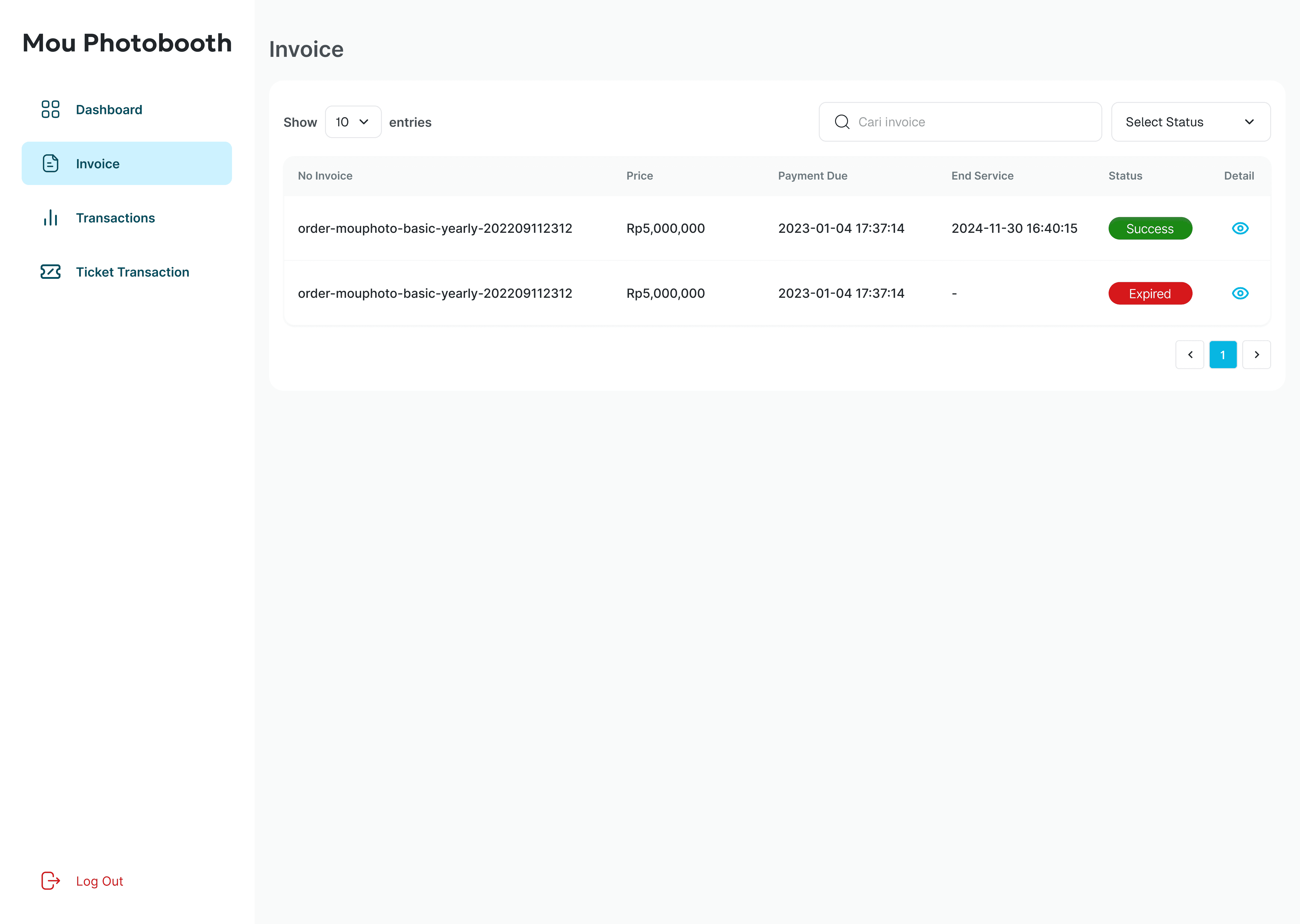Open the Show 10 entries dropdown
Viewport: 1300px width, 924px height.
point(353,122)
